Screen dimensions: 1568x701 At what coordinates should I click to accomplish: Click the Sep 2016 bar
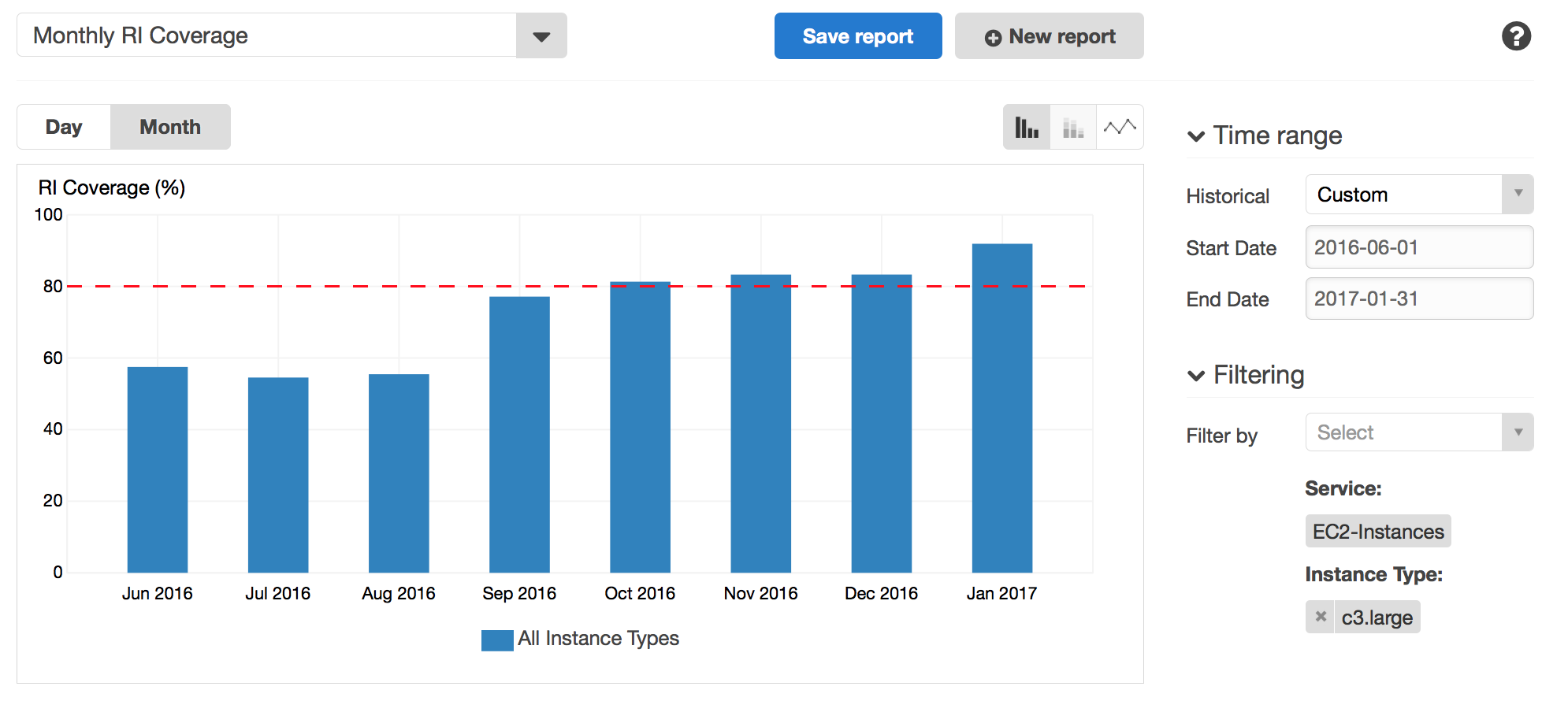(x=519, y=435)
